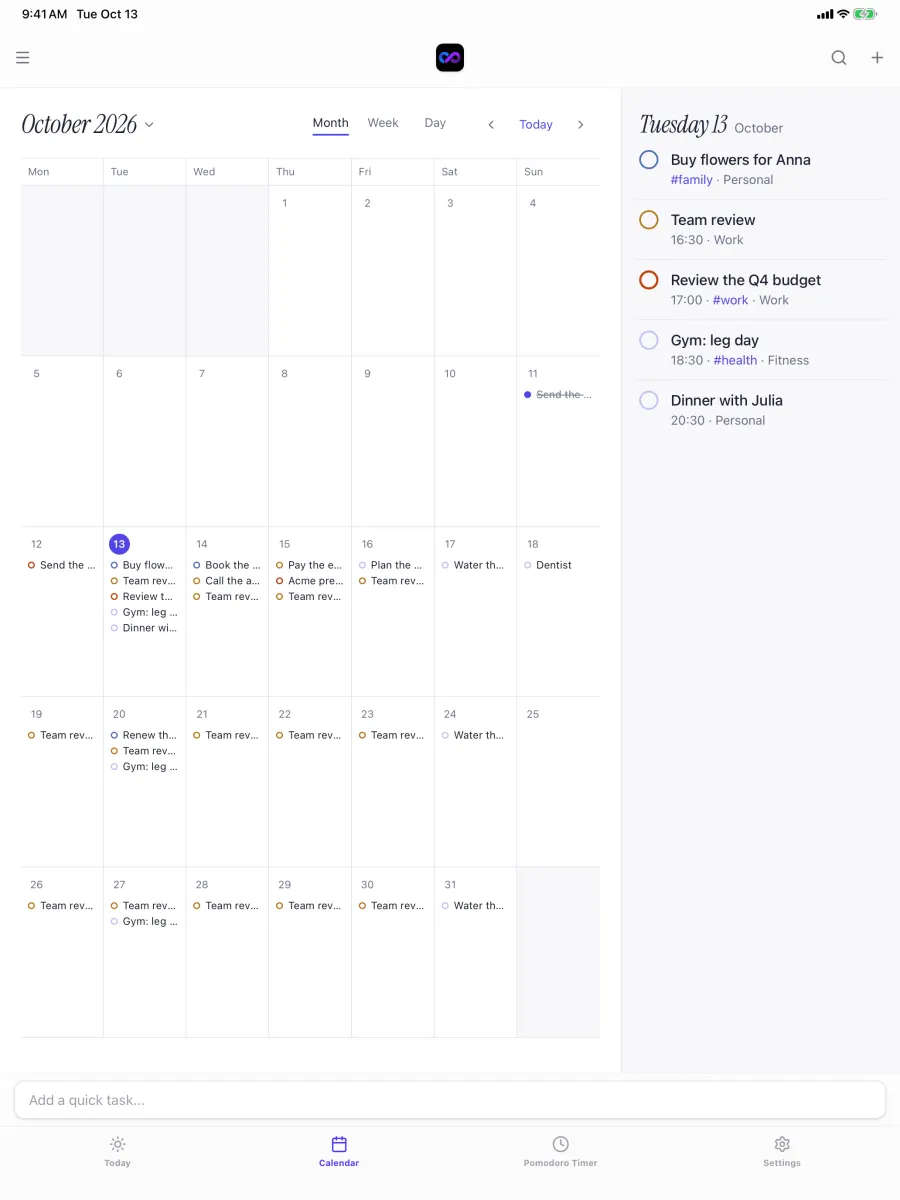
Task: Tap the Wi-Fi status icon
Action: coord(843,14)
